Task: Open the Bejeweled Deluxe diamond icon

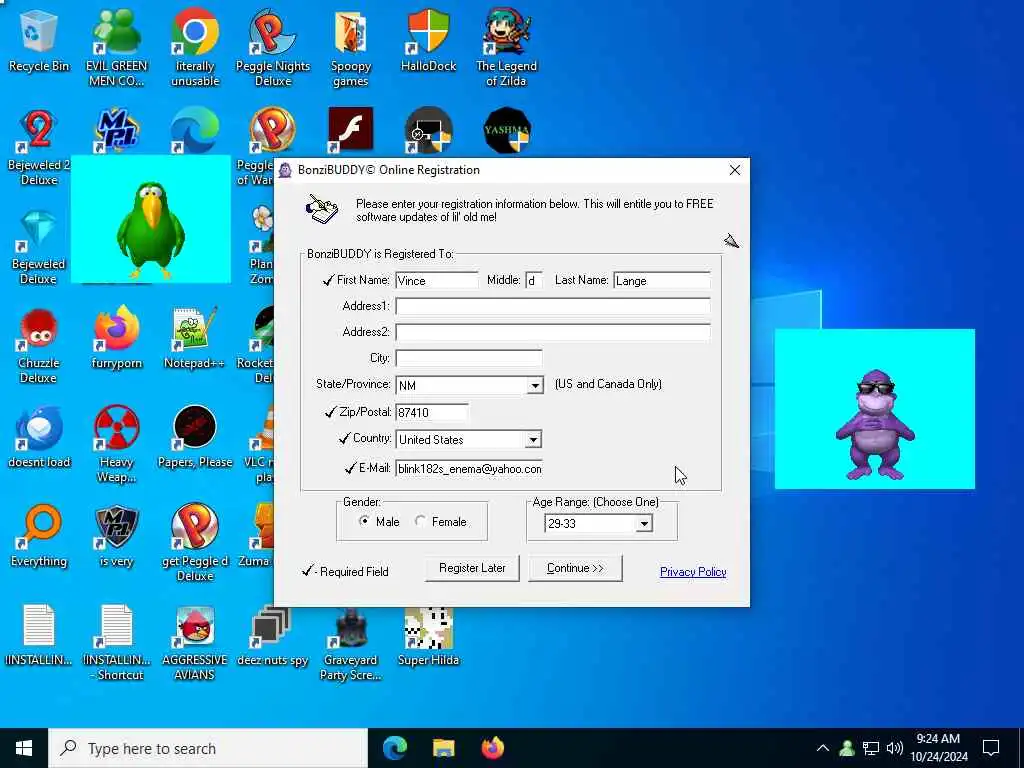Action: click(x=38, y=247)
